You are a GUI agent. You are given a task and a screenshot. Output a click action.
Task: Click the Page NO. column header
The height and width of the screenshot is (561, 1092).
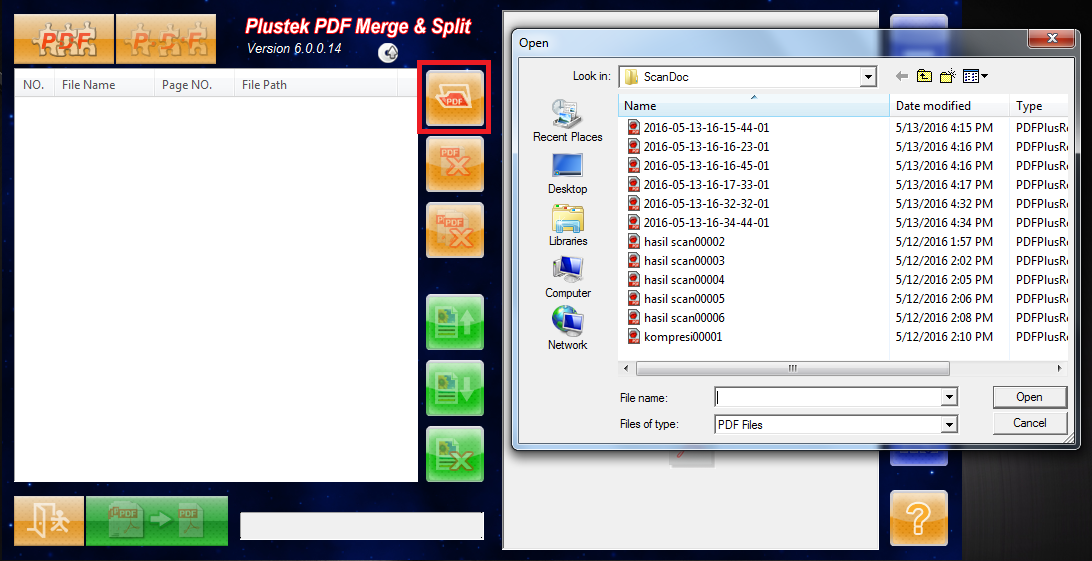pos(194,85)
